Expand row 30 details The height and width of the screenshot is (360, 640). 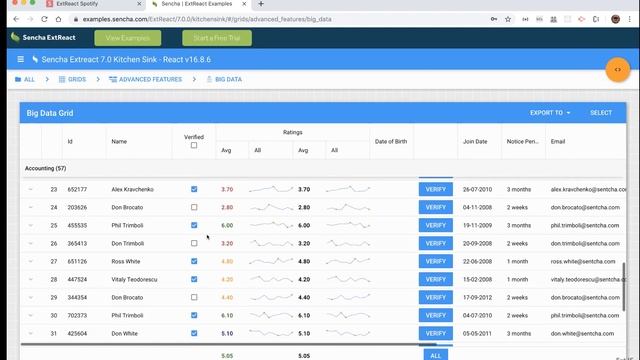click(30, 315)
